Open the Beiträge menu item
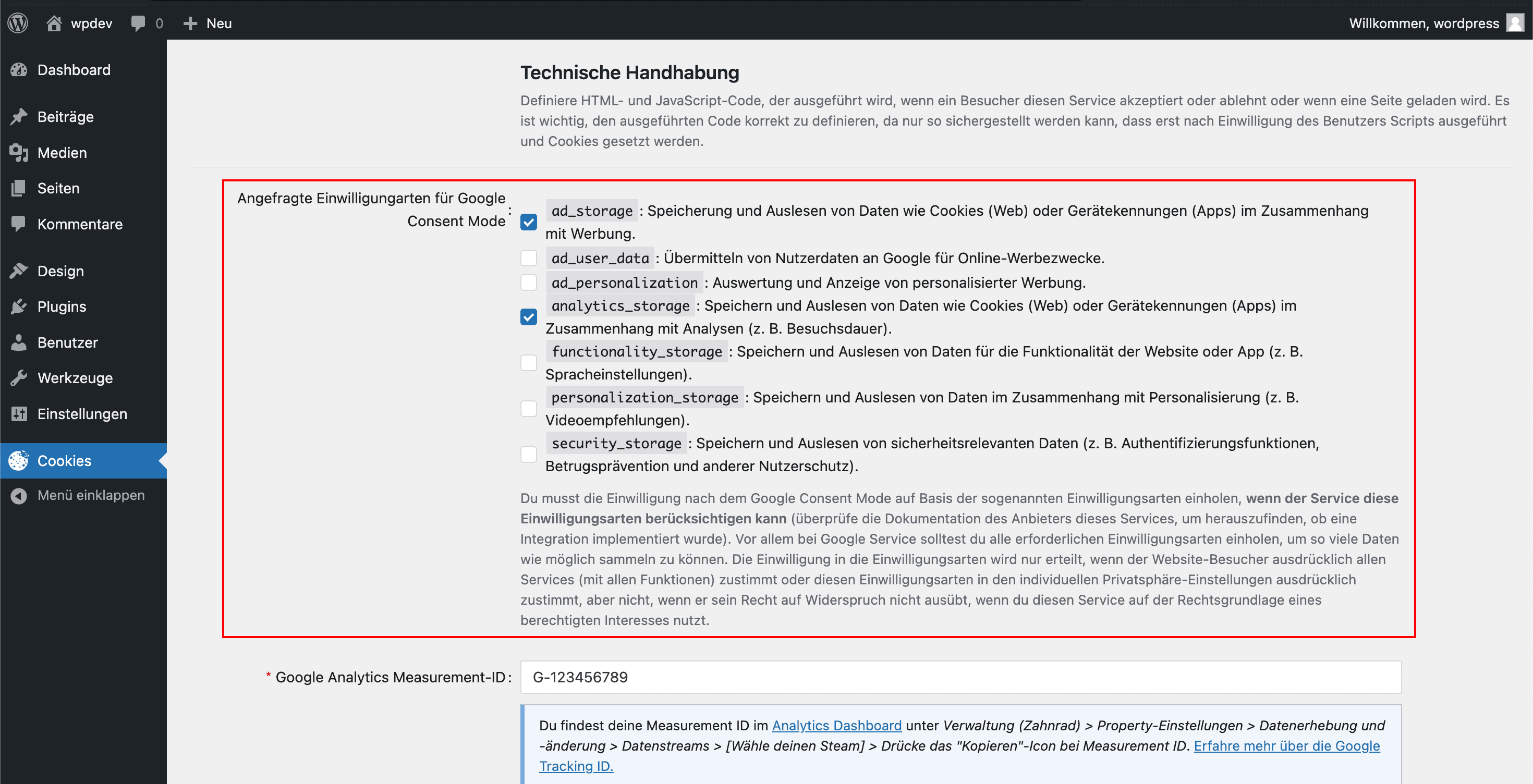The height and width of the screenshot is (784, 1533). point(66,117)
